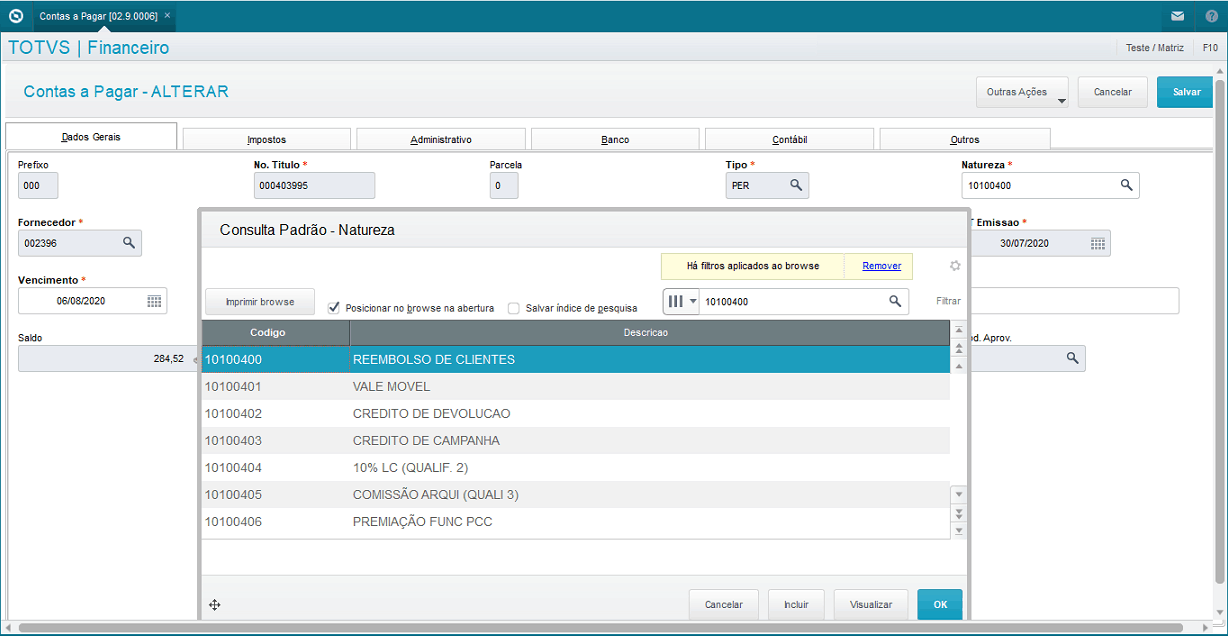1228x636 pixels.
Task: Click the Remover filter link
Action: click(x=882, y=266)
